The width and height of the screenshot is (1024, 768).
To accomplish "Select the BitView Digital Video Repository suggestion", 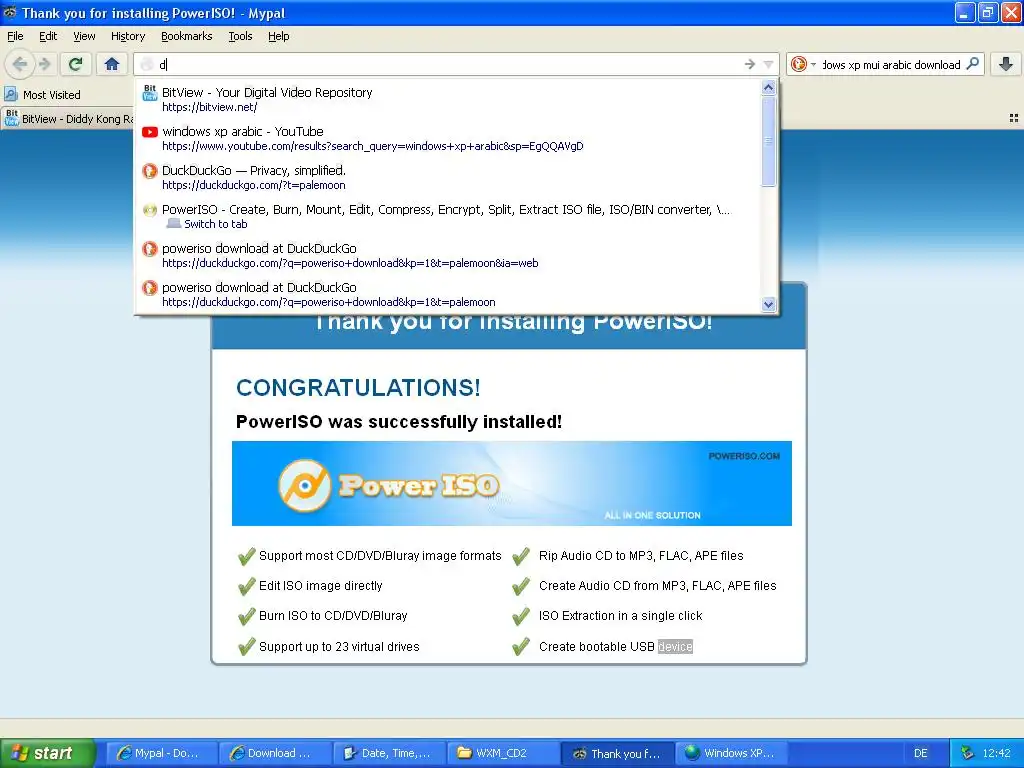I will point(448,99).
